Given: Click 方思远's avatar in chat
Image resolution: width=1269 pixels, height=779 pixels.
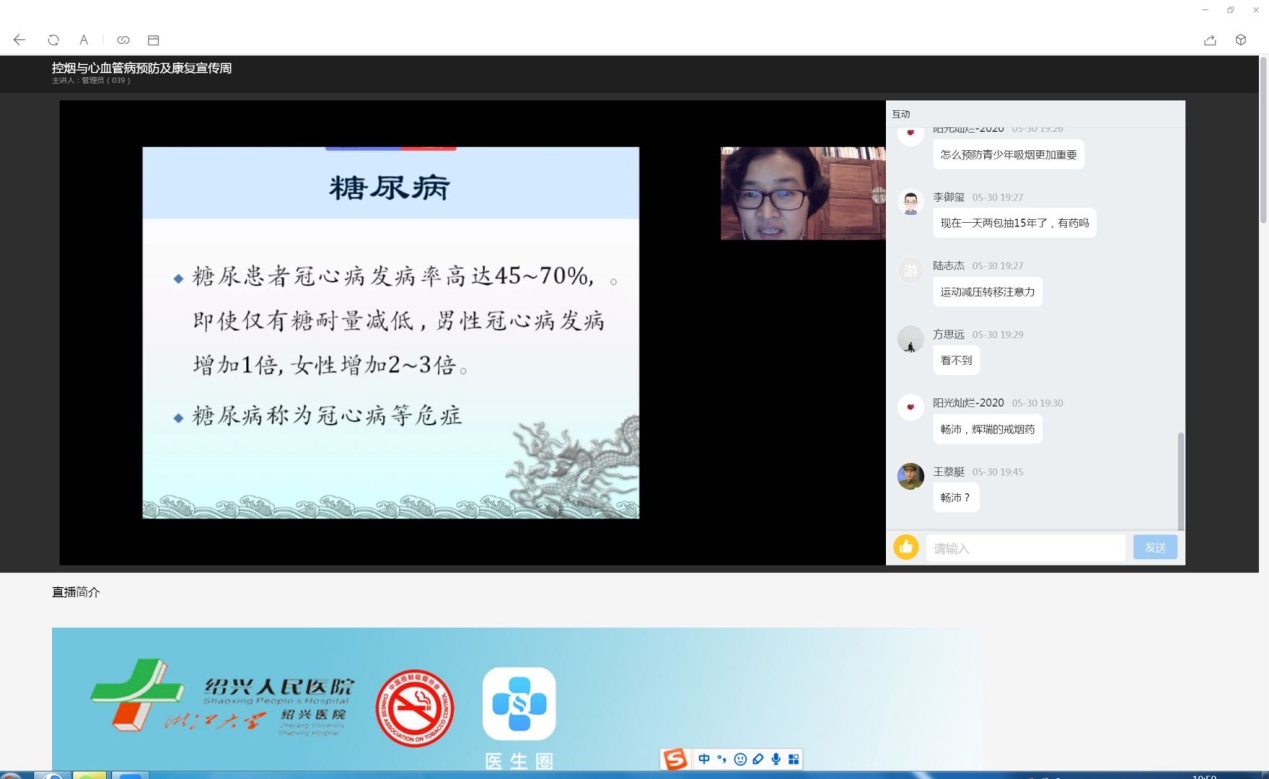Looking at the screenshot, I should coord(910,339).
